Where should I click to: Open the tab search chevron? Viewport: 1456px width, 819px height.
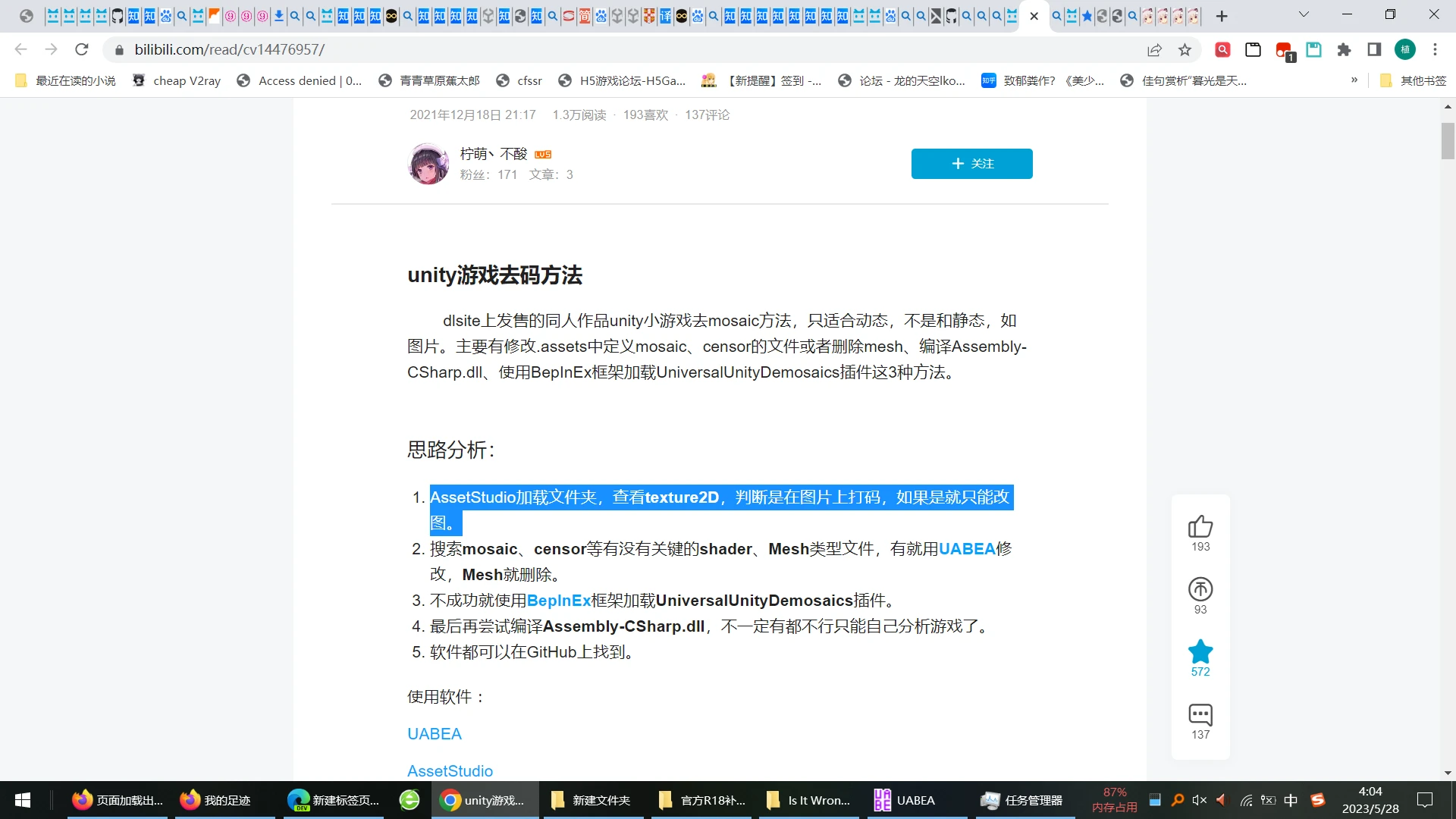[1304, 15]
